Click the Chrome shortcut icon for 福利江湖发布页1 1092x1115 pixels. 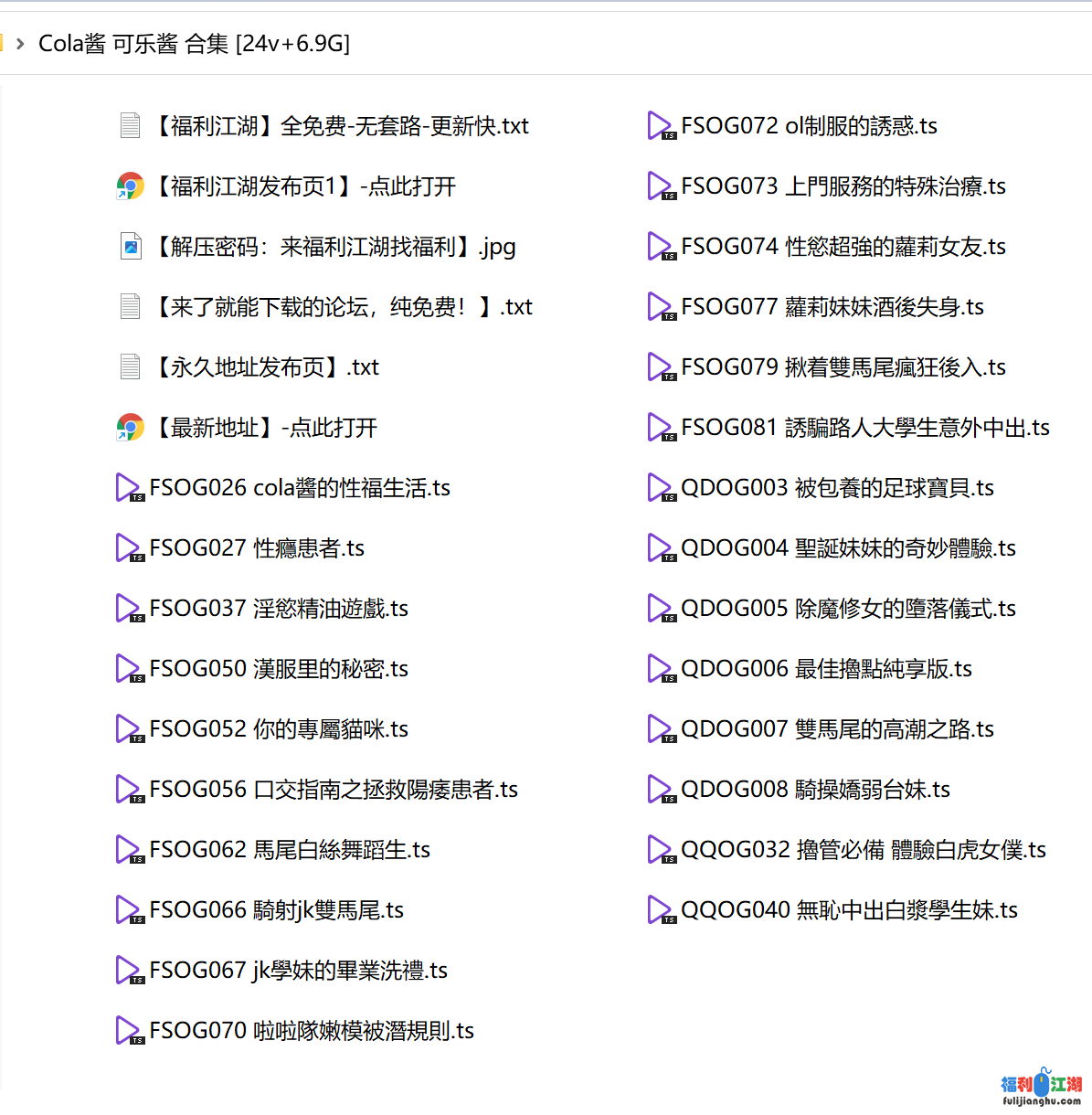tap(130, 186)
